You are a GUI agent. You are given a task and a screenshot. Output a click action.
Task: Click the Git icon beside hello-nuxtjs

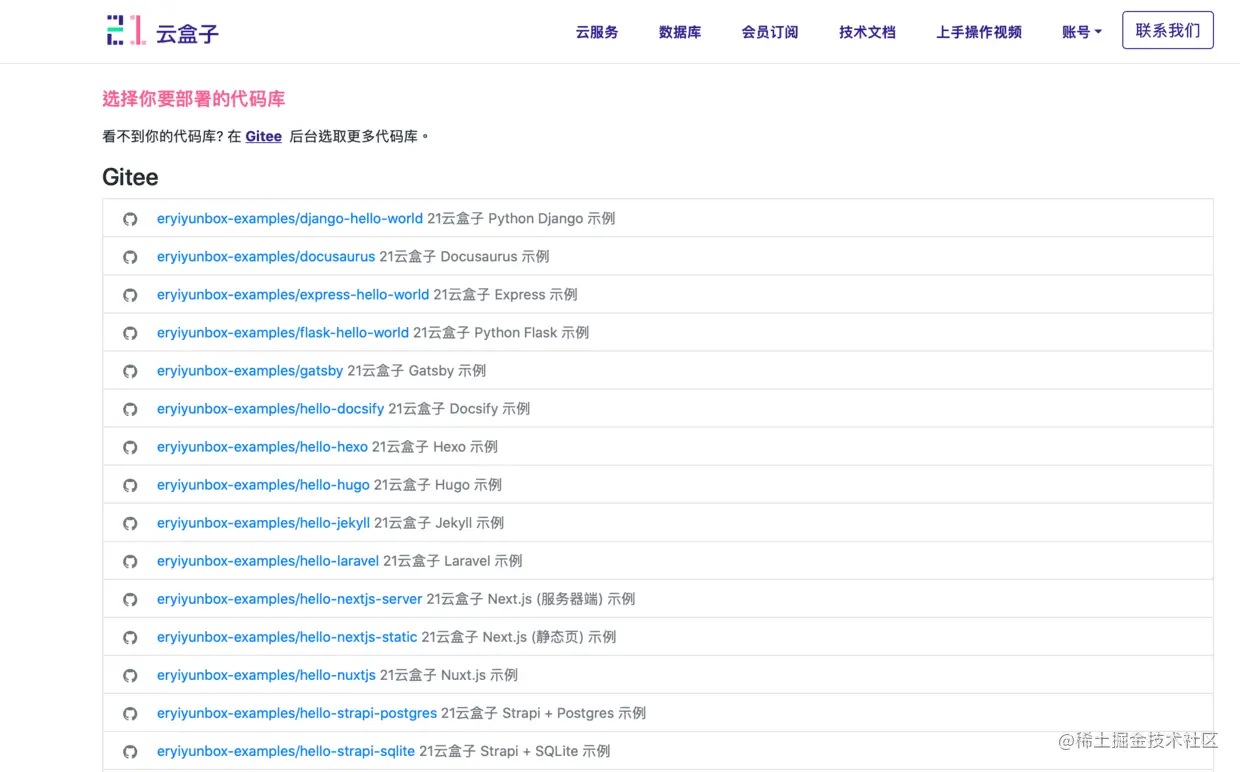130,675
